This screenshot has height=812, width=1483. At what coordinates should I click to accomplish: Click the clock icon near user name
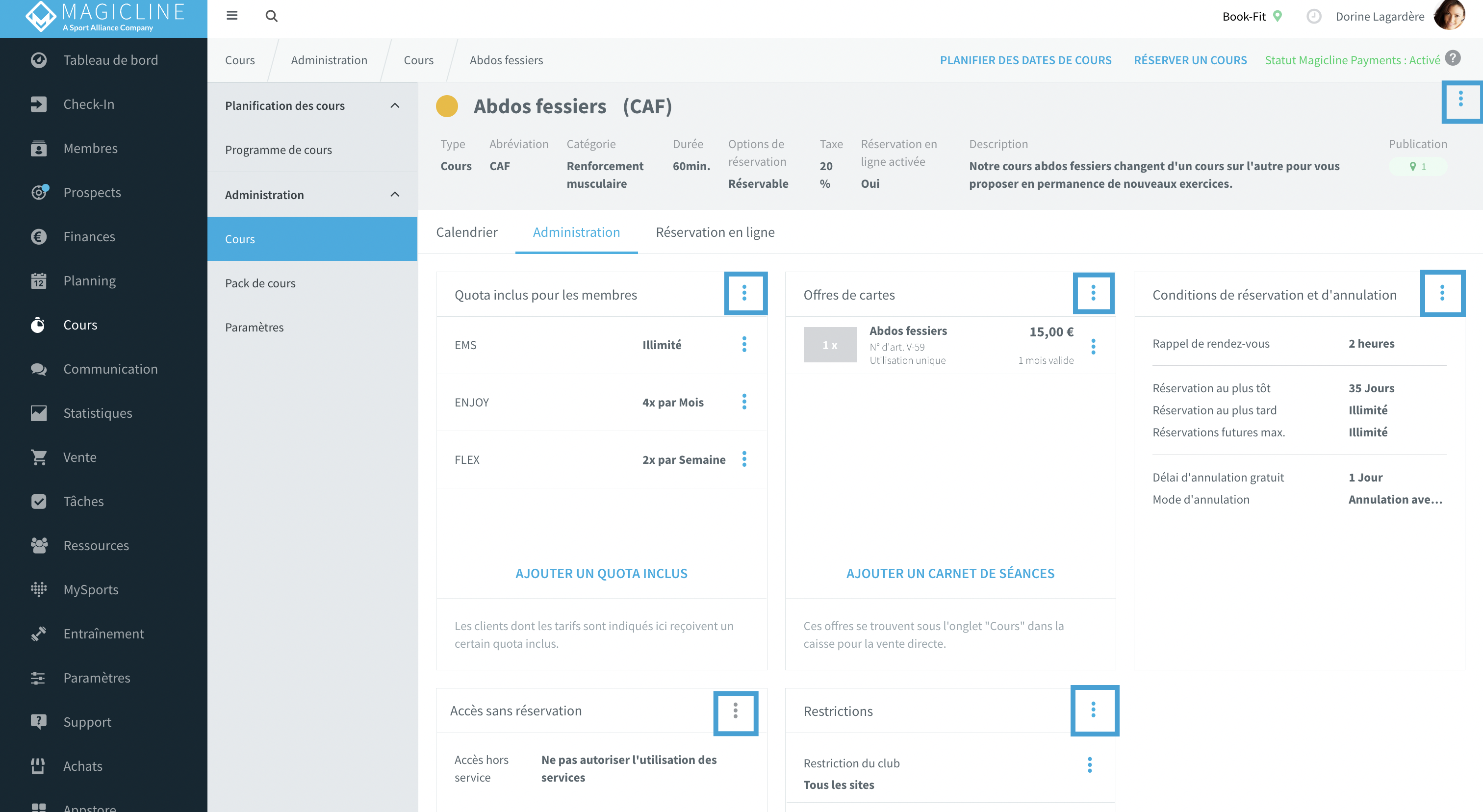coord(1313,16)
